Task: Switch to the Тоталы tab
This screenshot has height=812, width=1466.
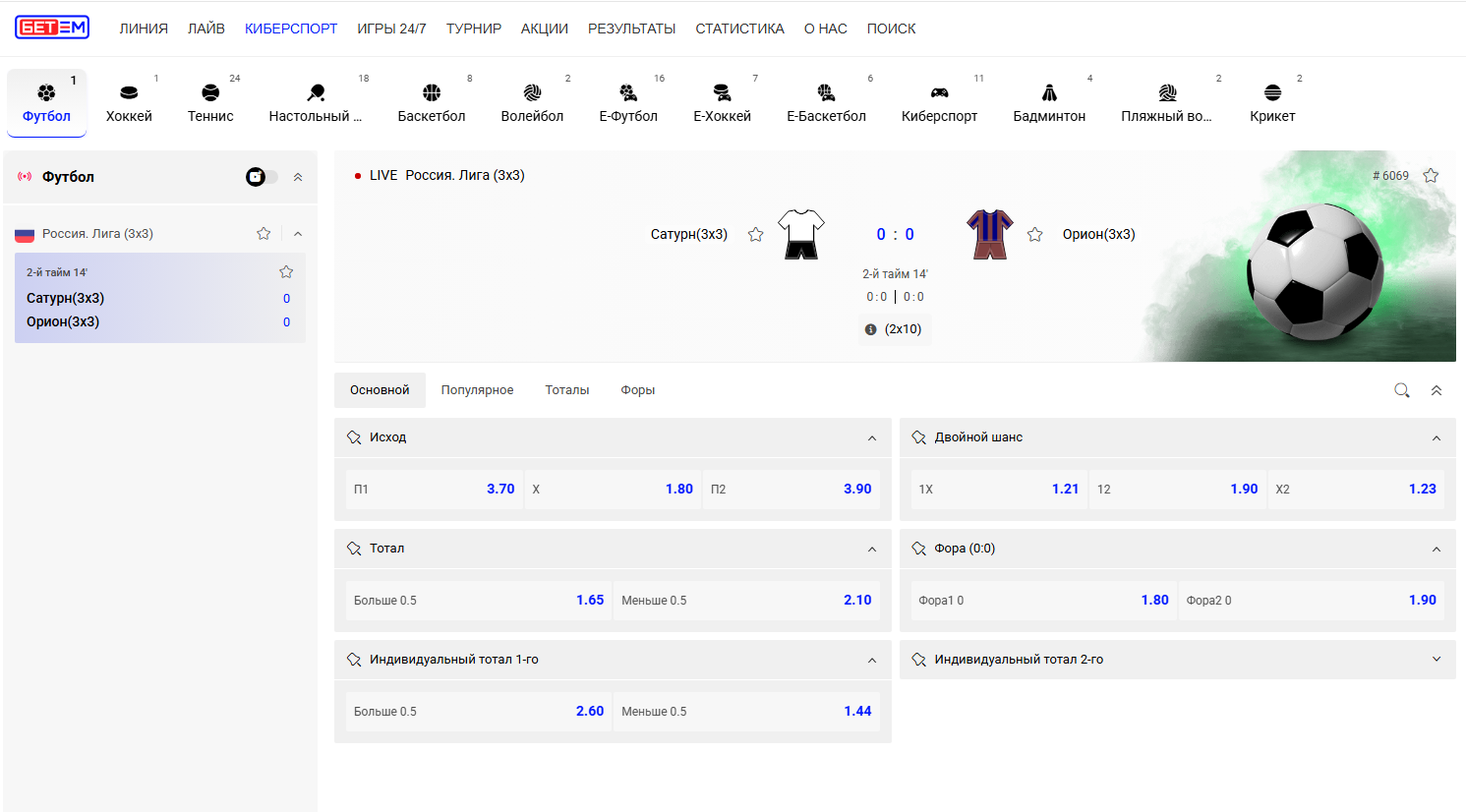Action: click(567, 390)
